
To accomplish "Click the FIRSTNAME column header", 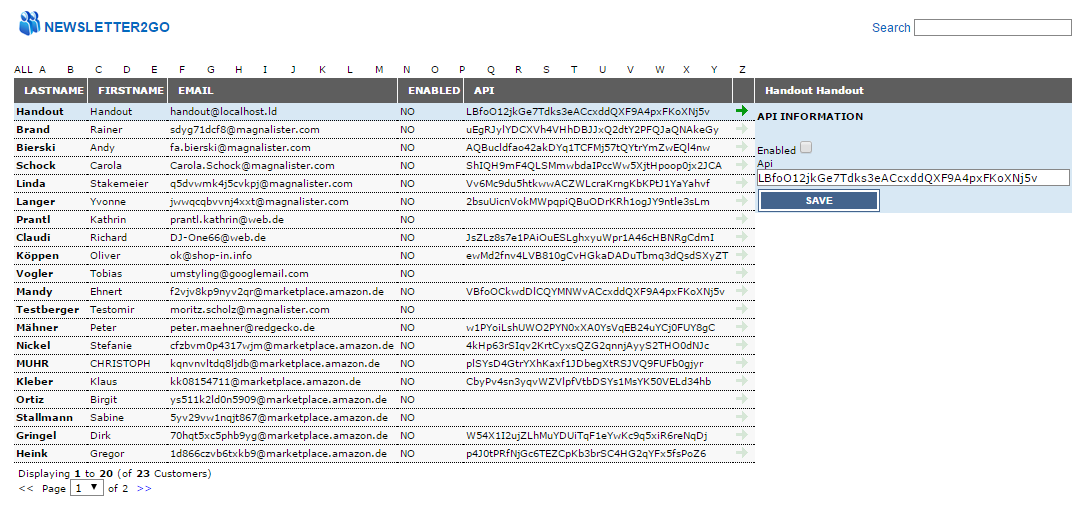I will click(131, 91).
